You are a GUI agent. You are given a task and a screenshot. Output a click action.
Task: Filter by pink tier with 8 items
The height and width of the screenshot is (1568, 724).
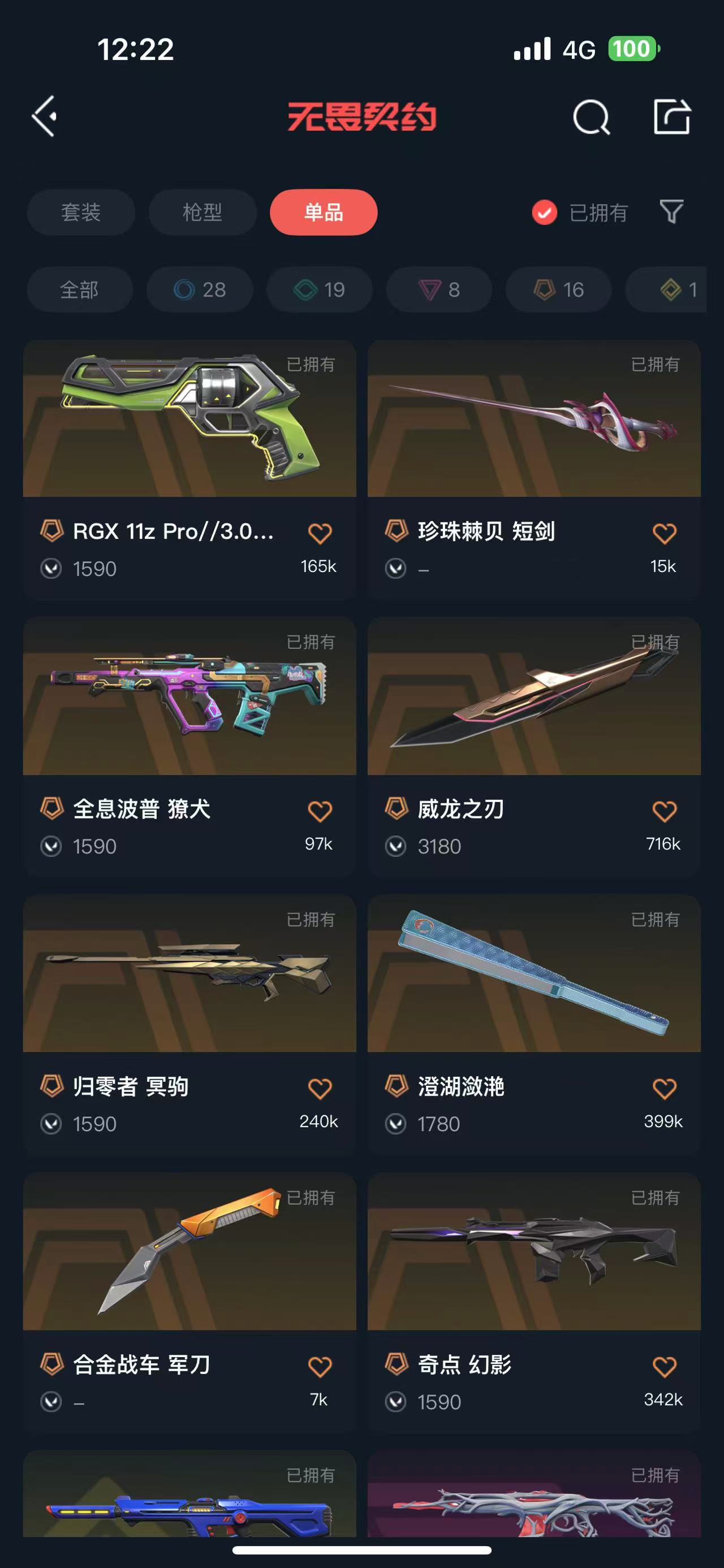tap(439, 290)
